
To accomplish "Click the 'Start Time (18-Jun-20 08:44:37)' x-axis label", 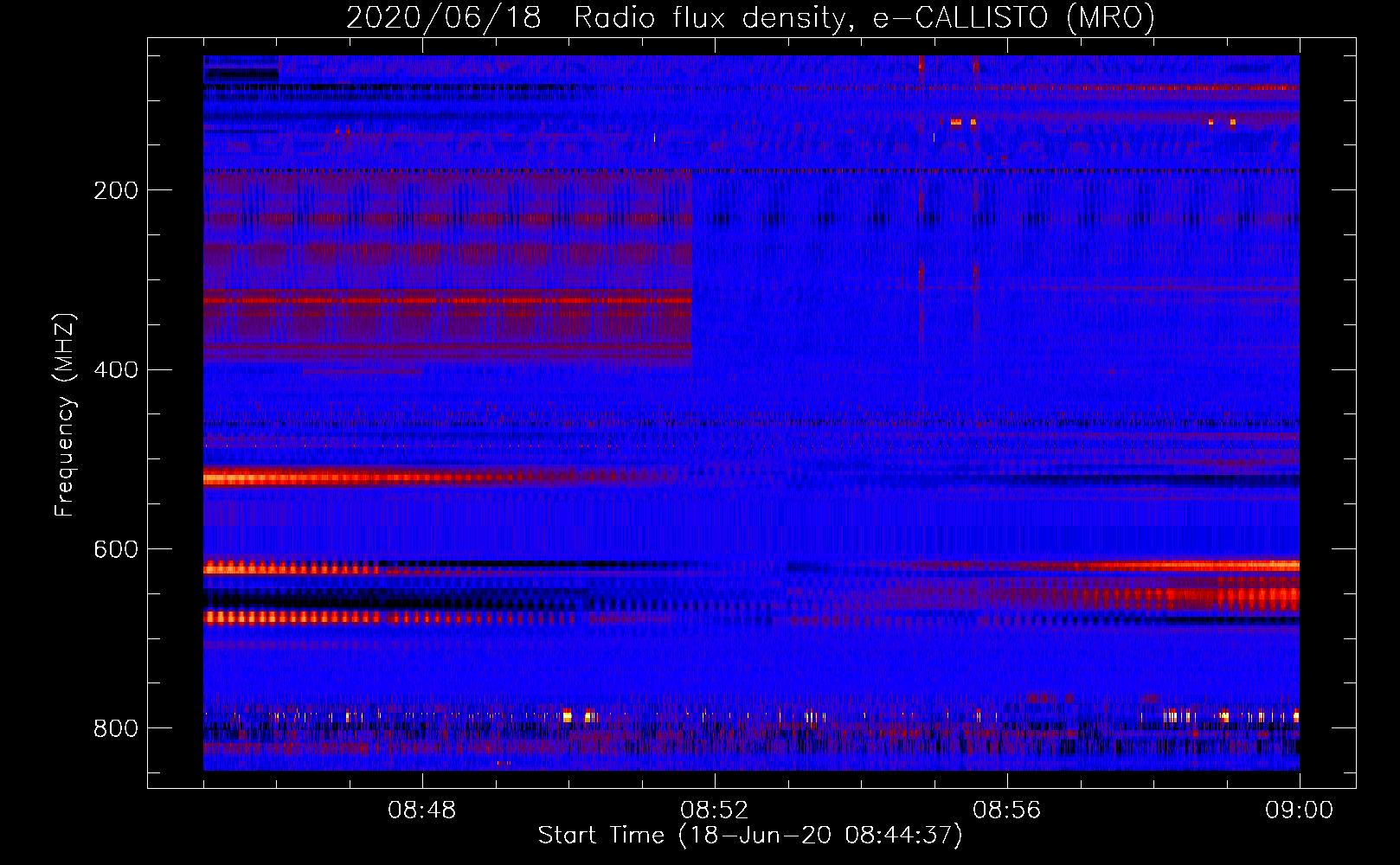I will pyautogui.click(x=750, y=836).
